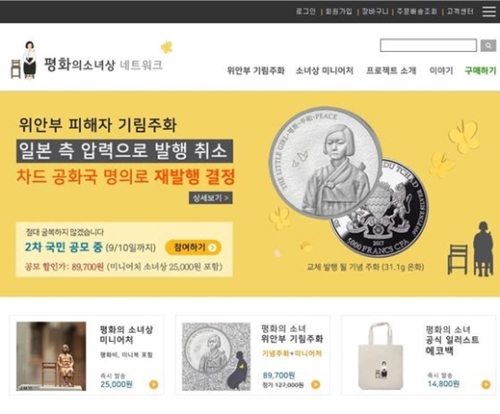Go to 구매하기 page

[480, 71]
